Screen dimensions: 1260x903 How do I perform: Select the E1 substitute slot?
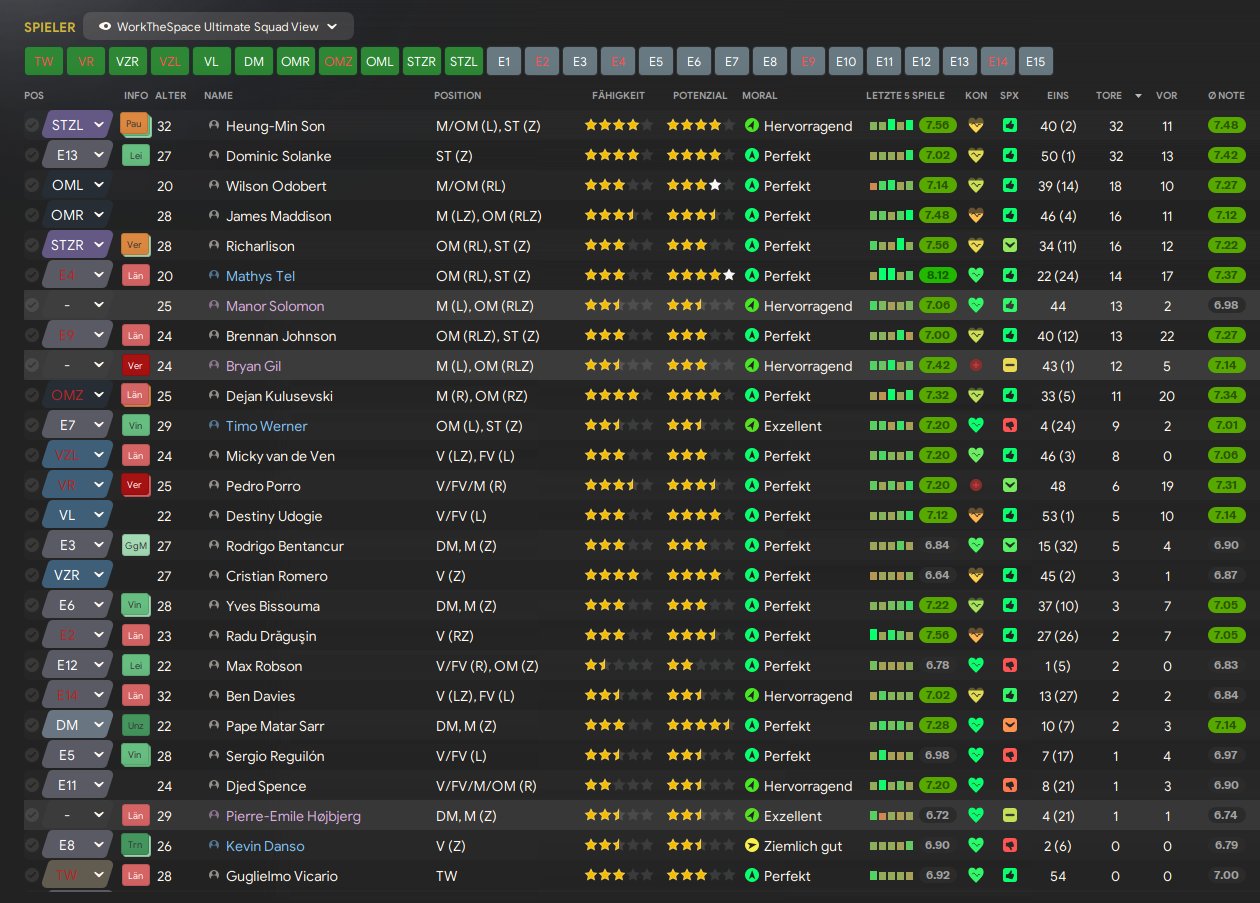[504, 61]
